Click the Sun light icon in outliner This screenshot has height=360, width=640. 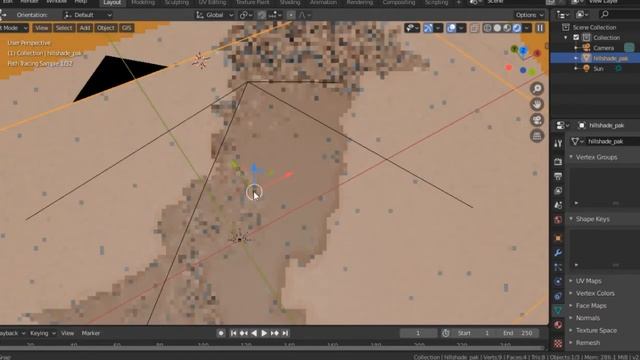pos(587,69)
